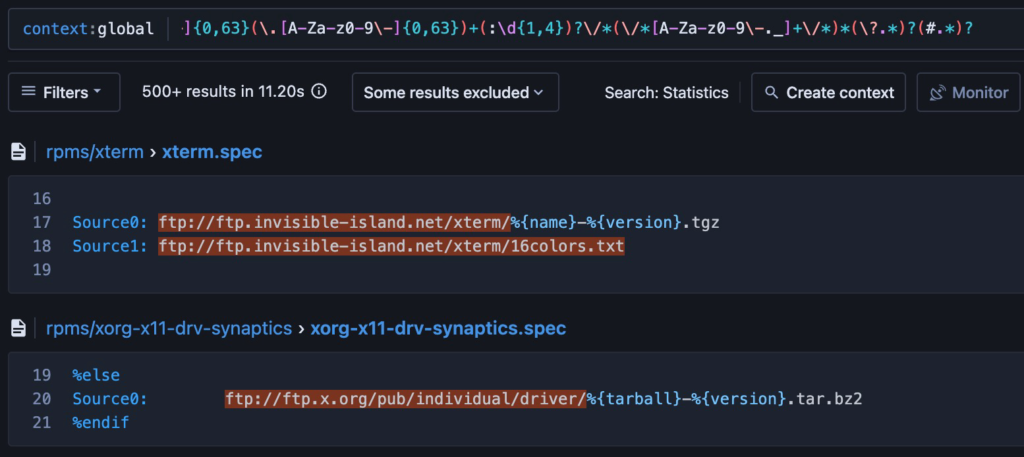The height and width of the screenshot is (457, 1024).
Task: Jump to line 20 in the synaptics spec
Action: [x=41, y=399]
